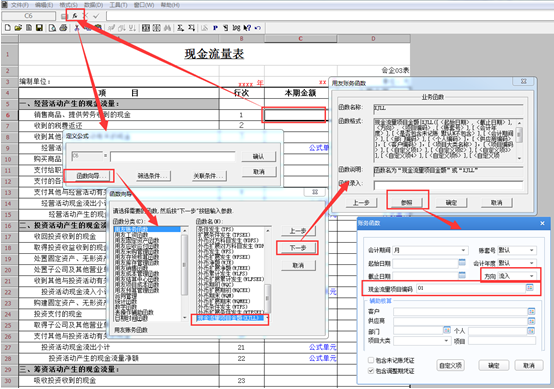Click 取消 in the 财务函数 dialog
The height and width of the screenshot is (389, 554).
529,365
